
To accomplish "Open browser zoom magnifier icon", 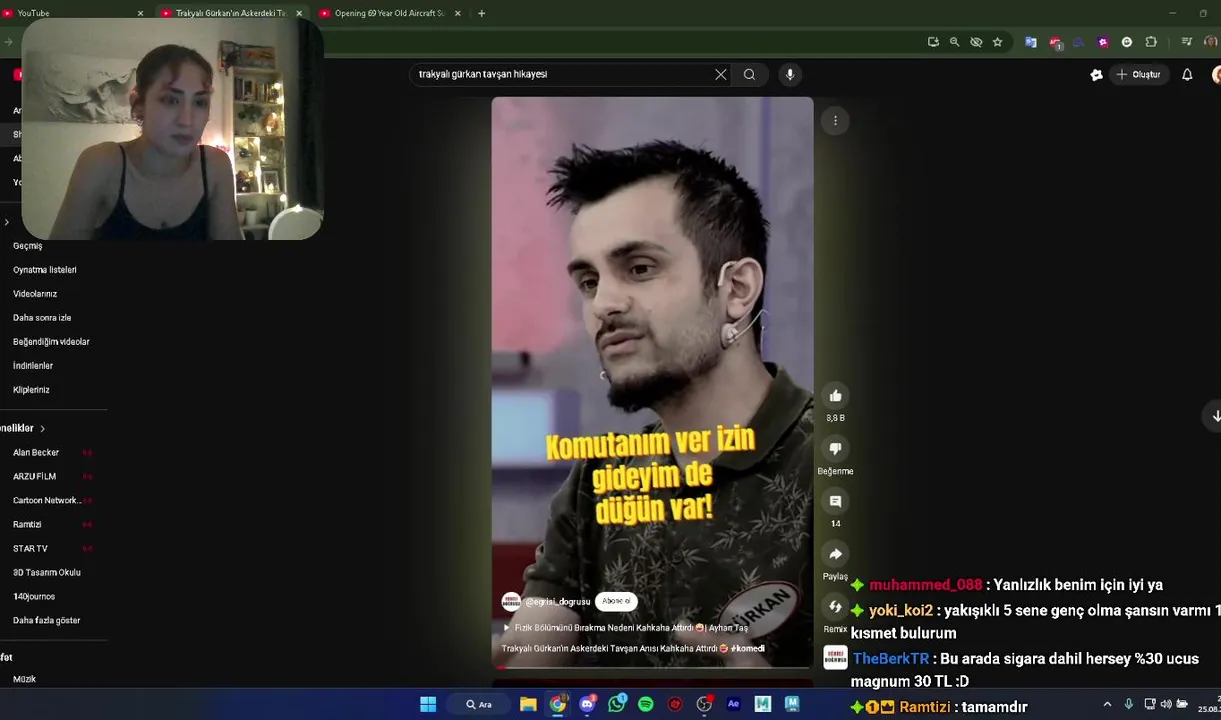I will click(x=954, y=42).
